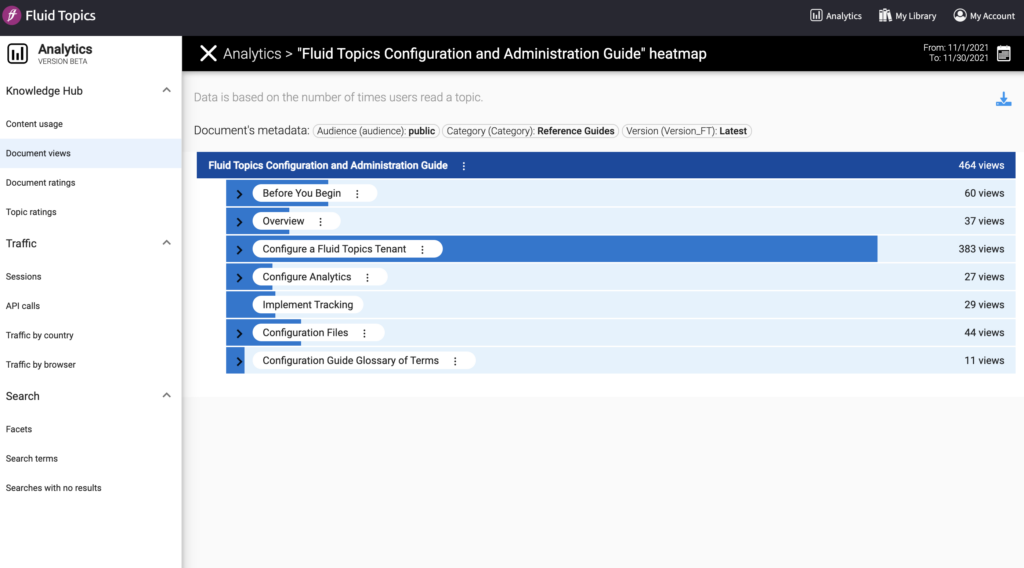This screenshot has width=1024, height=568.
Task: Open options menu beside Before You Begin
Action: tap(357, 194)
